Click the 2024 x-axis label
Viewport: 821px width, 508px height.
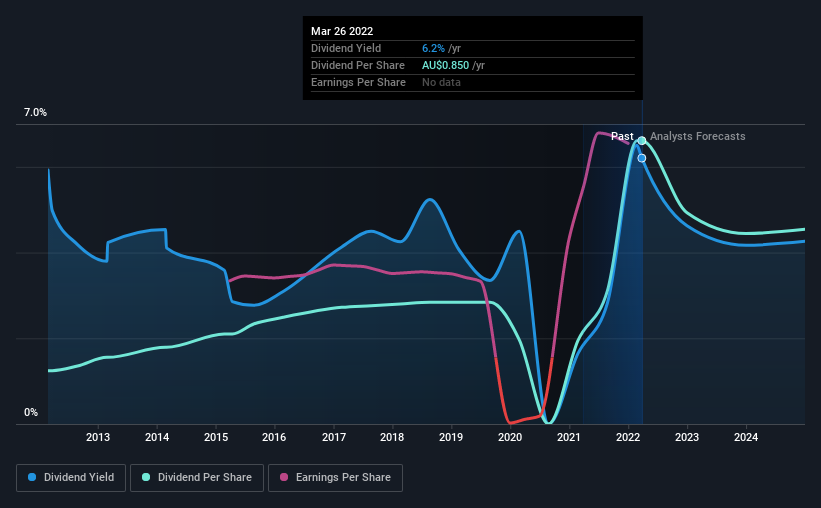(x=746, y=437)
